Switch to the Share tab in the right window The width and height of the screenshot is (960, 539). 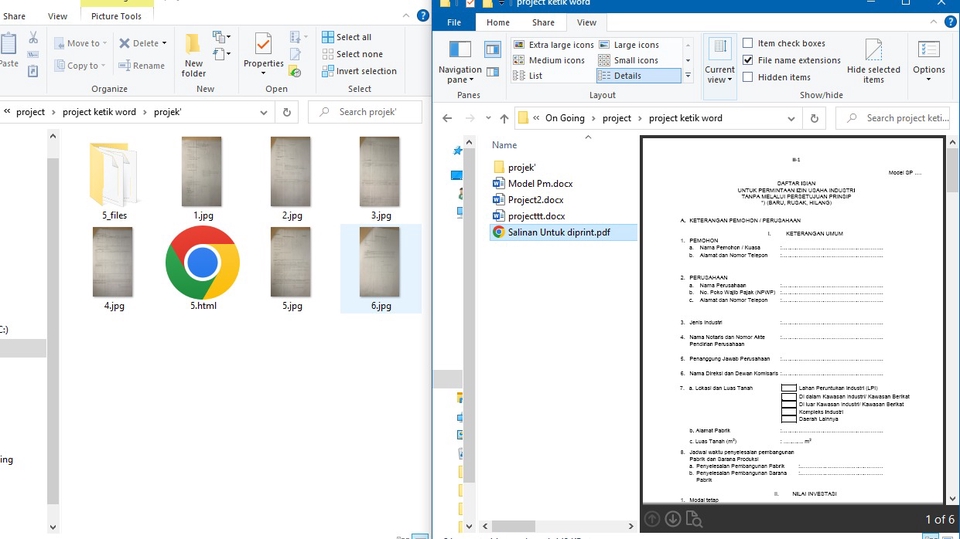click(x=543, y=22)
